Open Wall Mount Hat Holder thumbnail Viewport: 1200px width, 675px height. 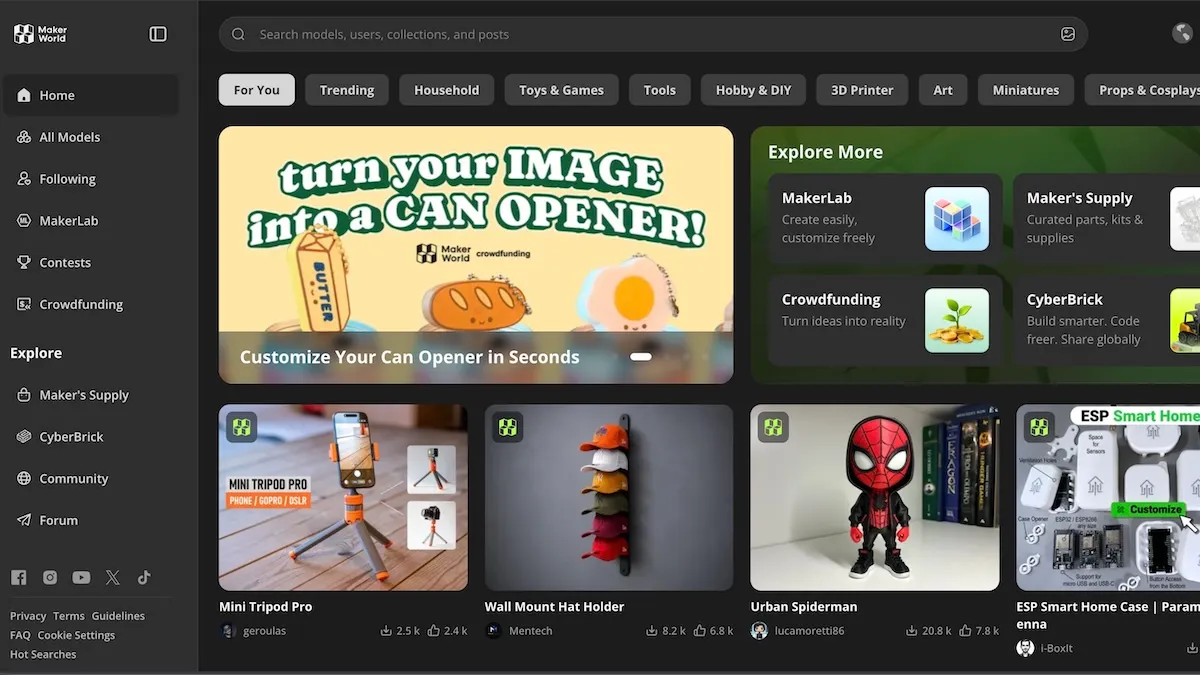click(609, 497)
